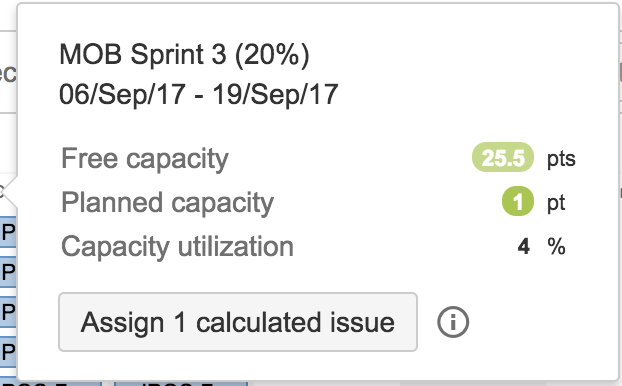The height and width of the screenshot is (386, 622).
Task: Click the Free capacity label
Action: [x=145, y=159]
